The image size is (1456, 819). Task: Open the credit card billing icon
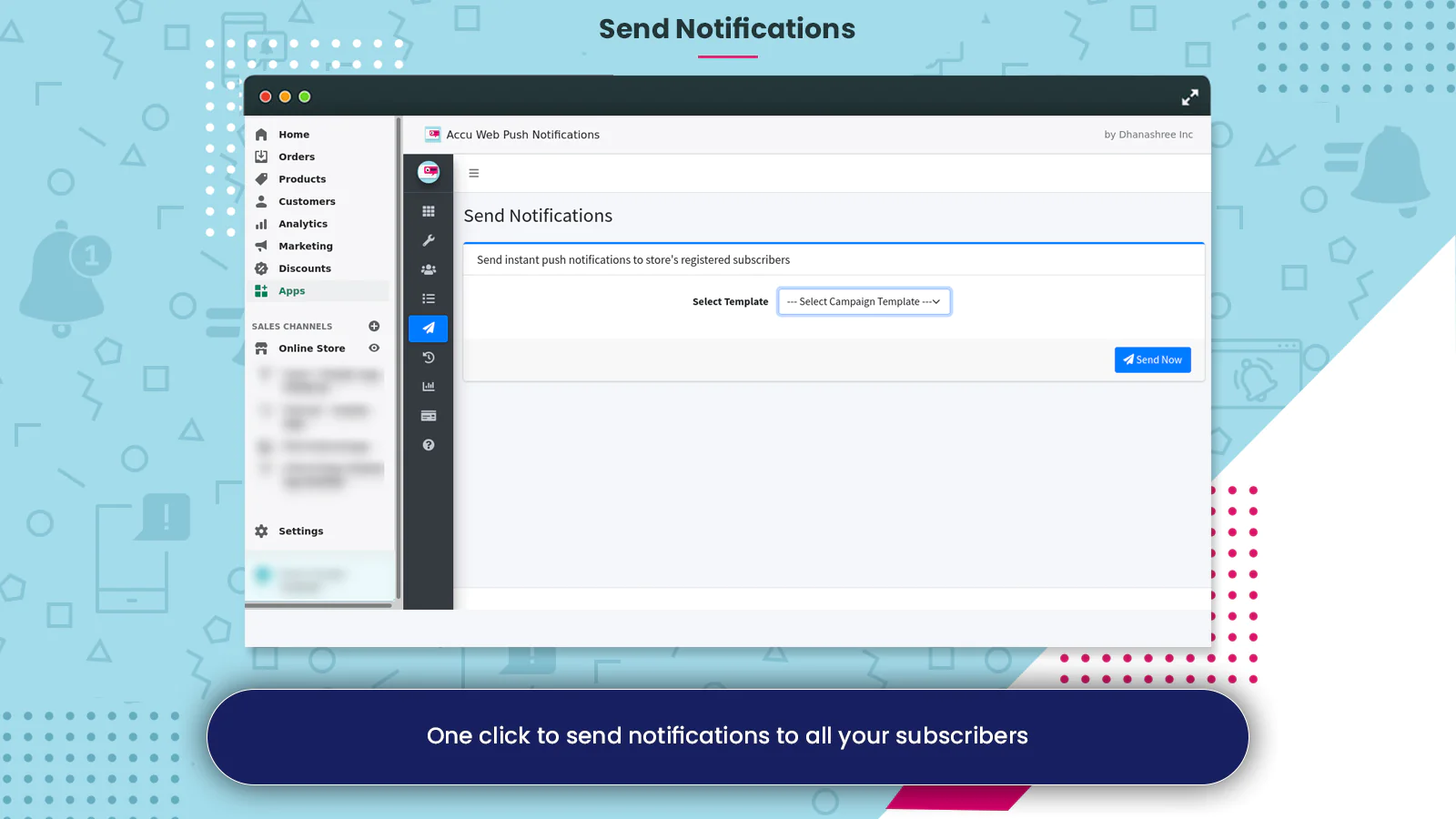pos(429,416)
